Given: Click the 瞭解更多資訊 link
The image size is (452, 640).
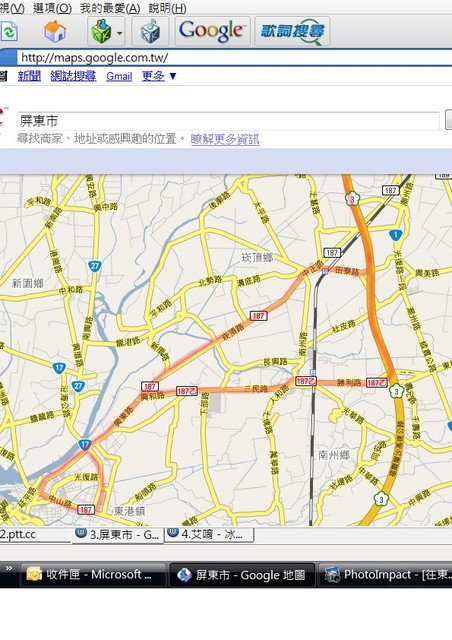Looking at the screenshot, I should tap(225, 140).
